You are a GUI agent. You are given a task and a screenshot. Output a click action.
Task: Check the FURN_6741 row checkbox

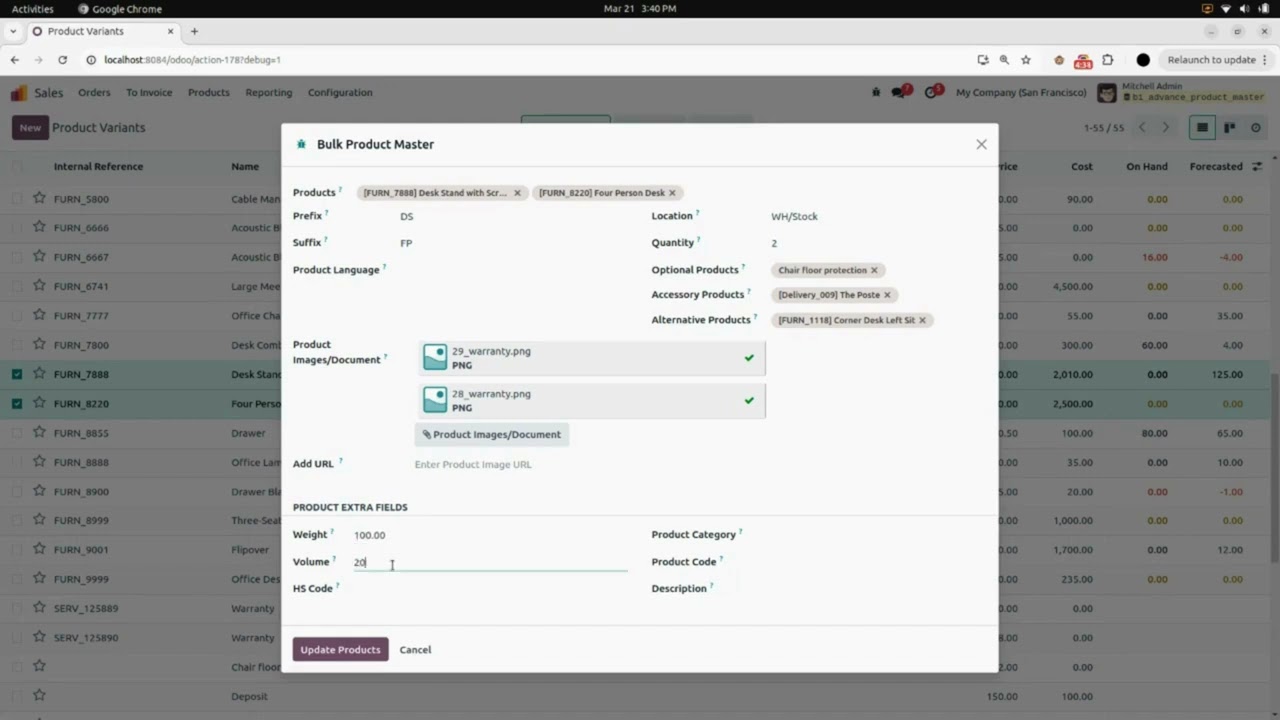pyautogui.click(x=17, y=286)
